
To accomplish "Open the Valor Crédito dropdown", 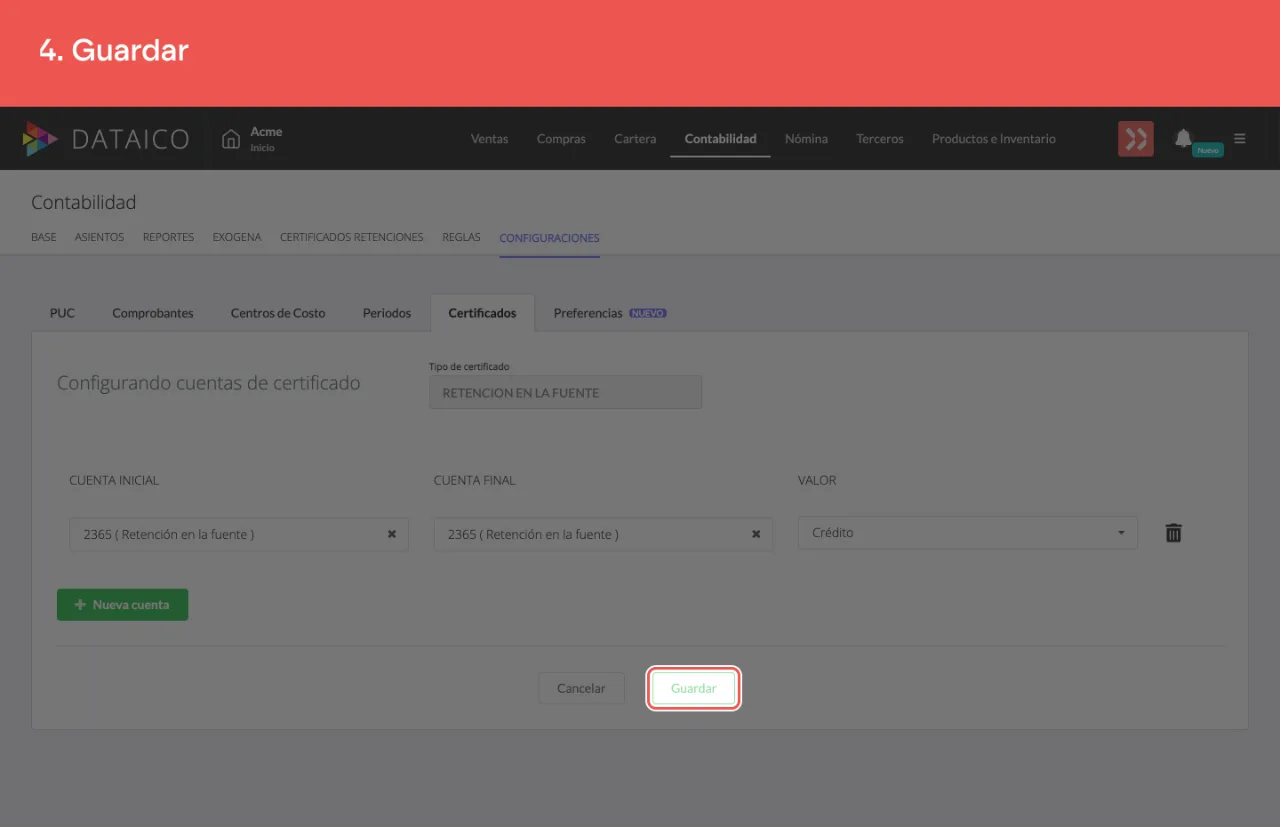I will click(x=968, y=533).
